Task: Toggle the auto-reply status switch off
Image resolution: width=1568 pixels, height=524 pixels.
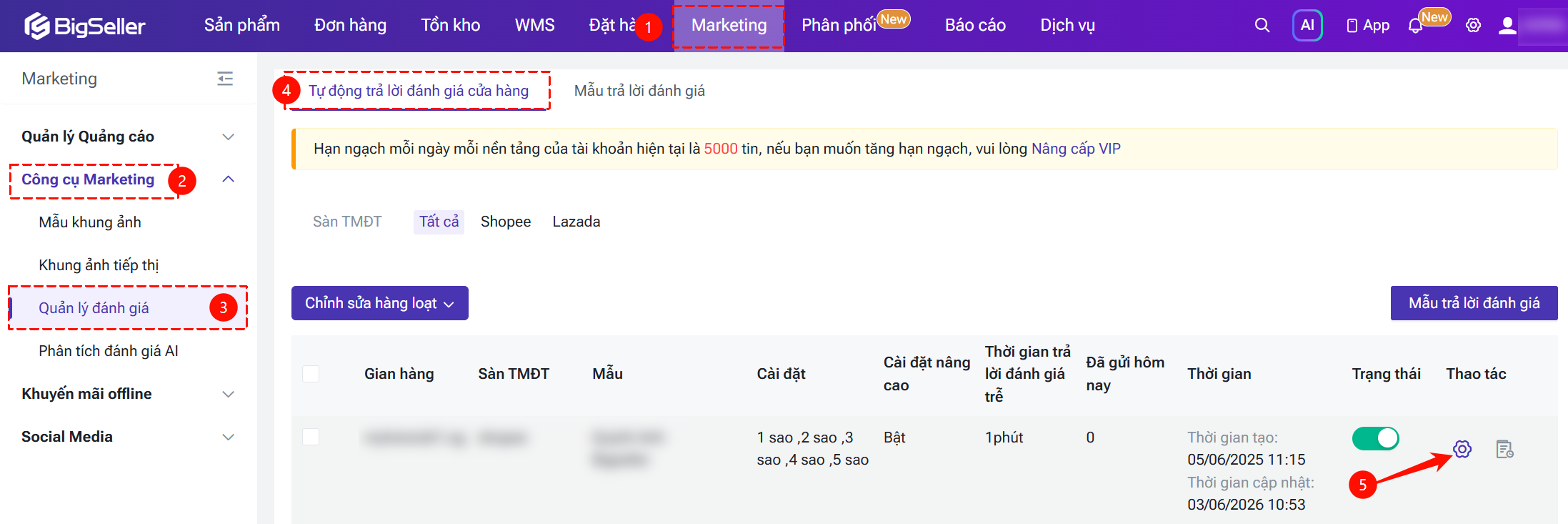Action: click(1375, 438)
